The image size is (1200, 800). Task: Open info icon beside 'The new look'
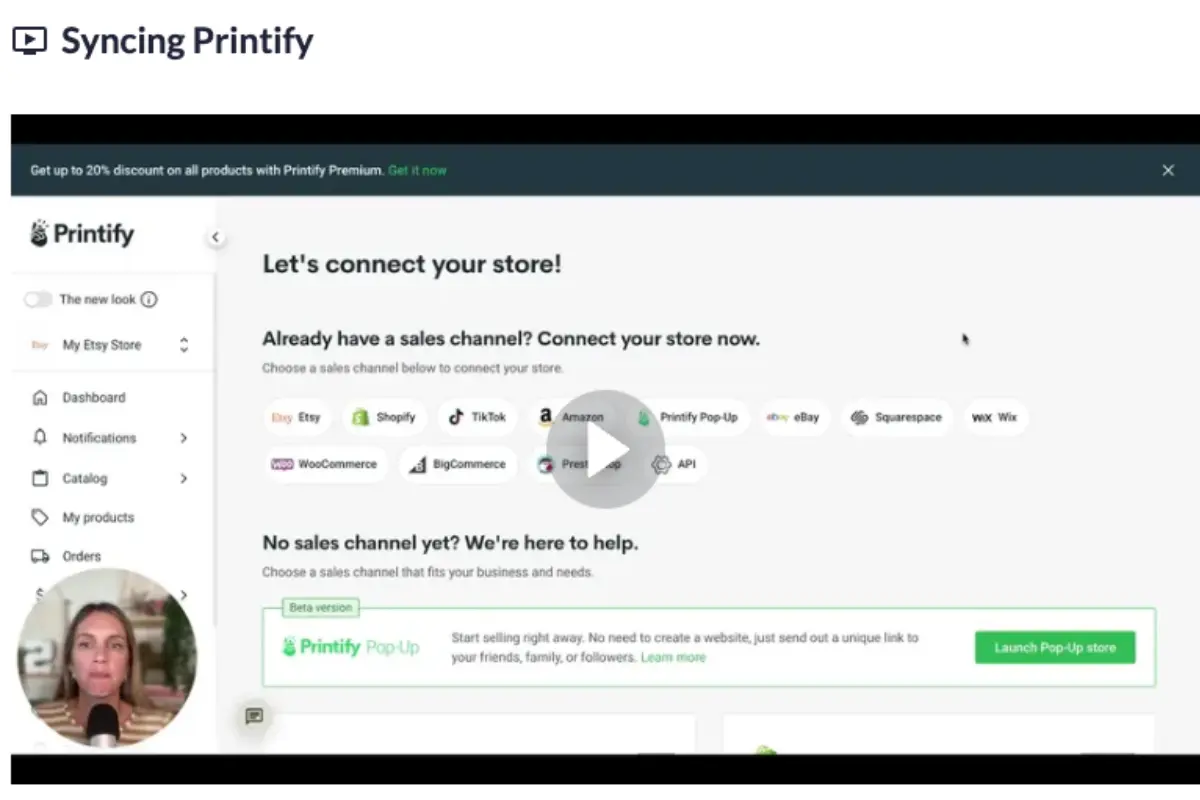(x=149, y=299)
